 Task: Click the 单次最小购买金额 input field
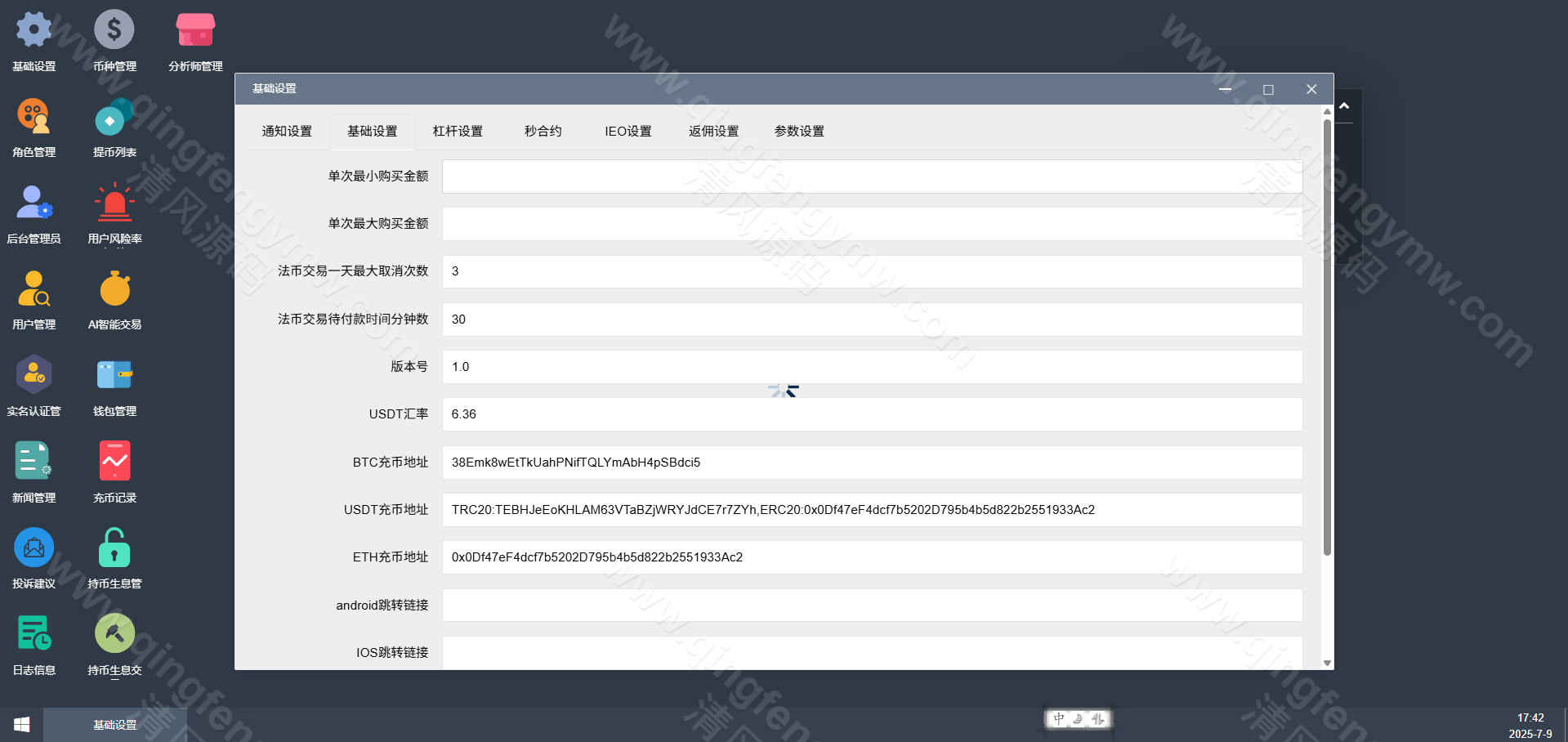click(873, 177)
